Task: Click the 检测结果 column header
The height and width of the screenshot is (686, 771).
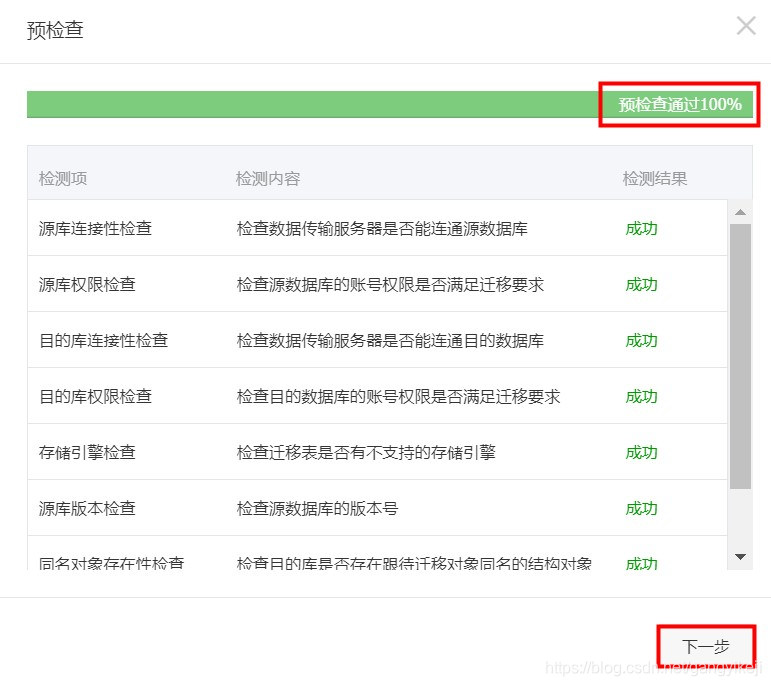Action: (654, 178)
